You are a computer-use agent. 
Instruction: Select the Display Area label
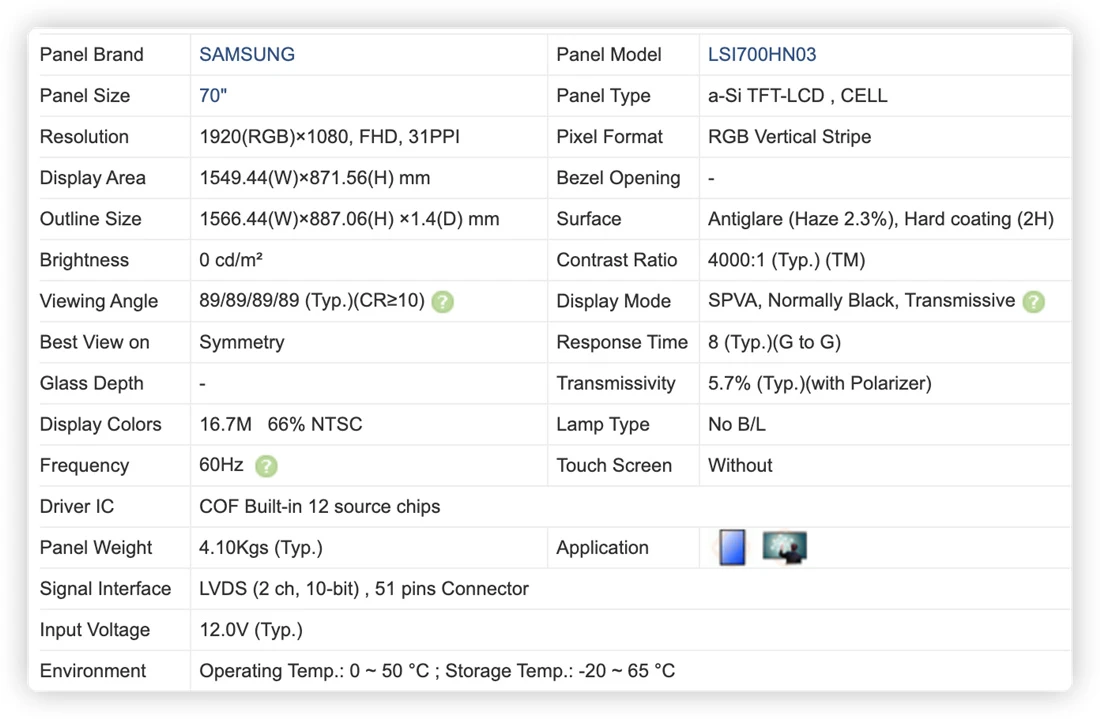(x=93, y=178)
